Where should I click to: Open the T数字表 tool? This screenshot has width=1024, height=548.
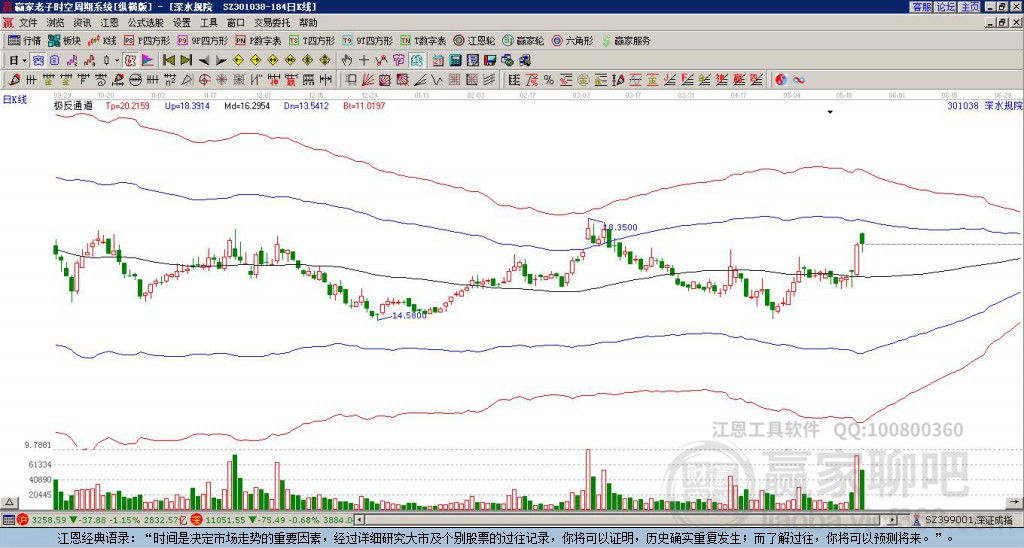tap(423, 40)
